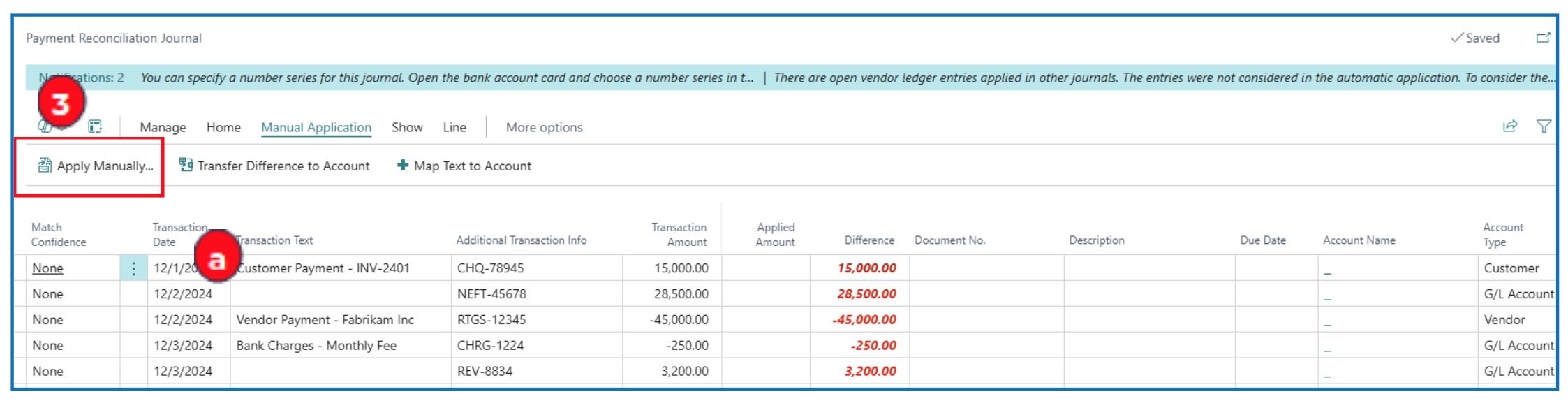
Task: Open the share icon in toolbar
Action: click(1509, 126)
